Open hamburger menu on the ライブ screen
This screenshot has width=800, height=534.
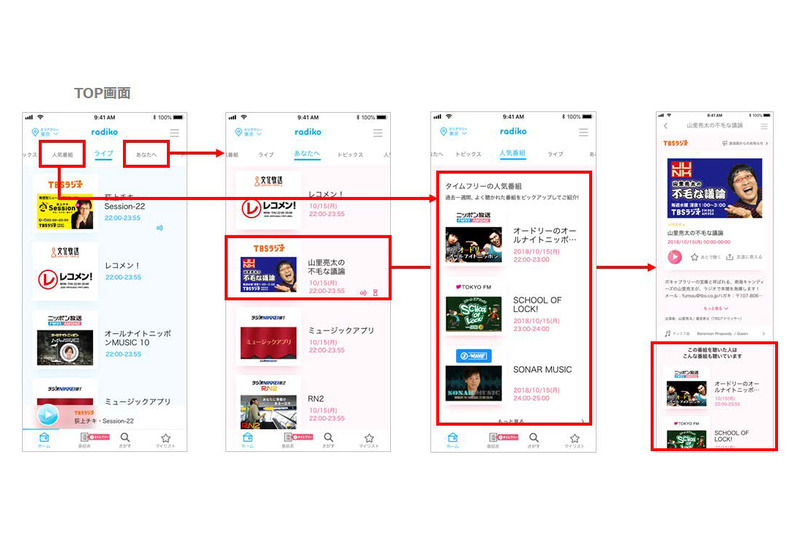[174, 133]
